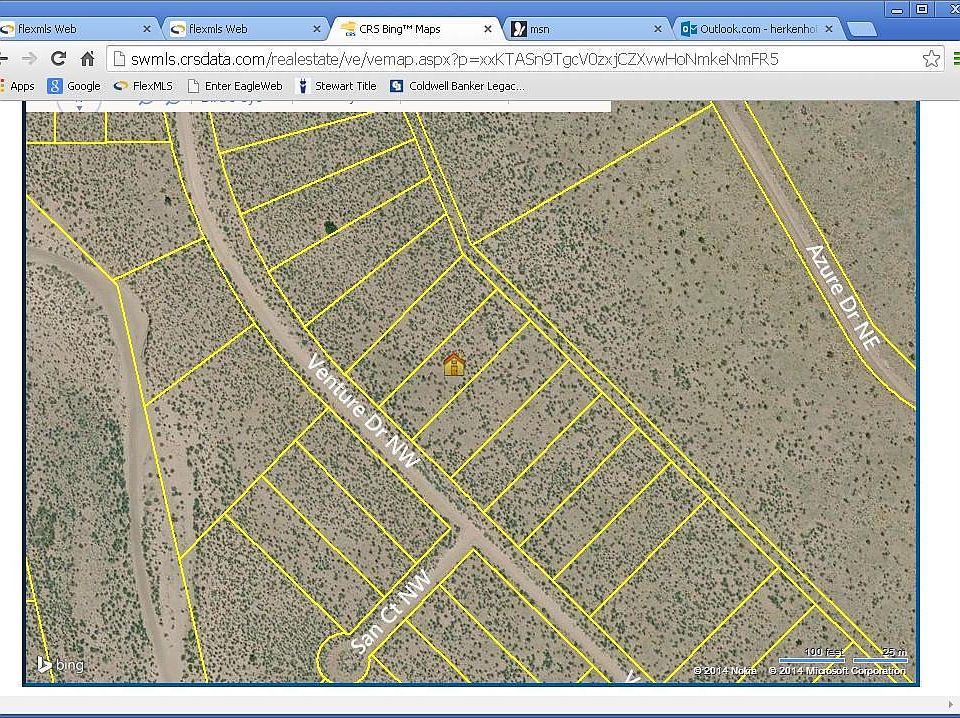Switch to the Outlook.com tab
Image resolution: width=960 pixels, height=718 pixels.
pyautogui.click(x=750, y=29)
